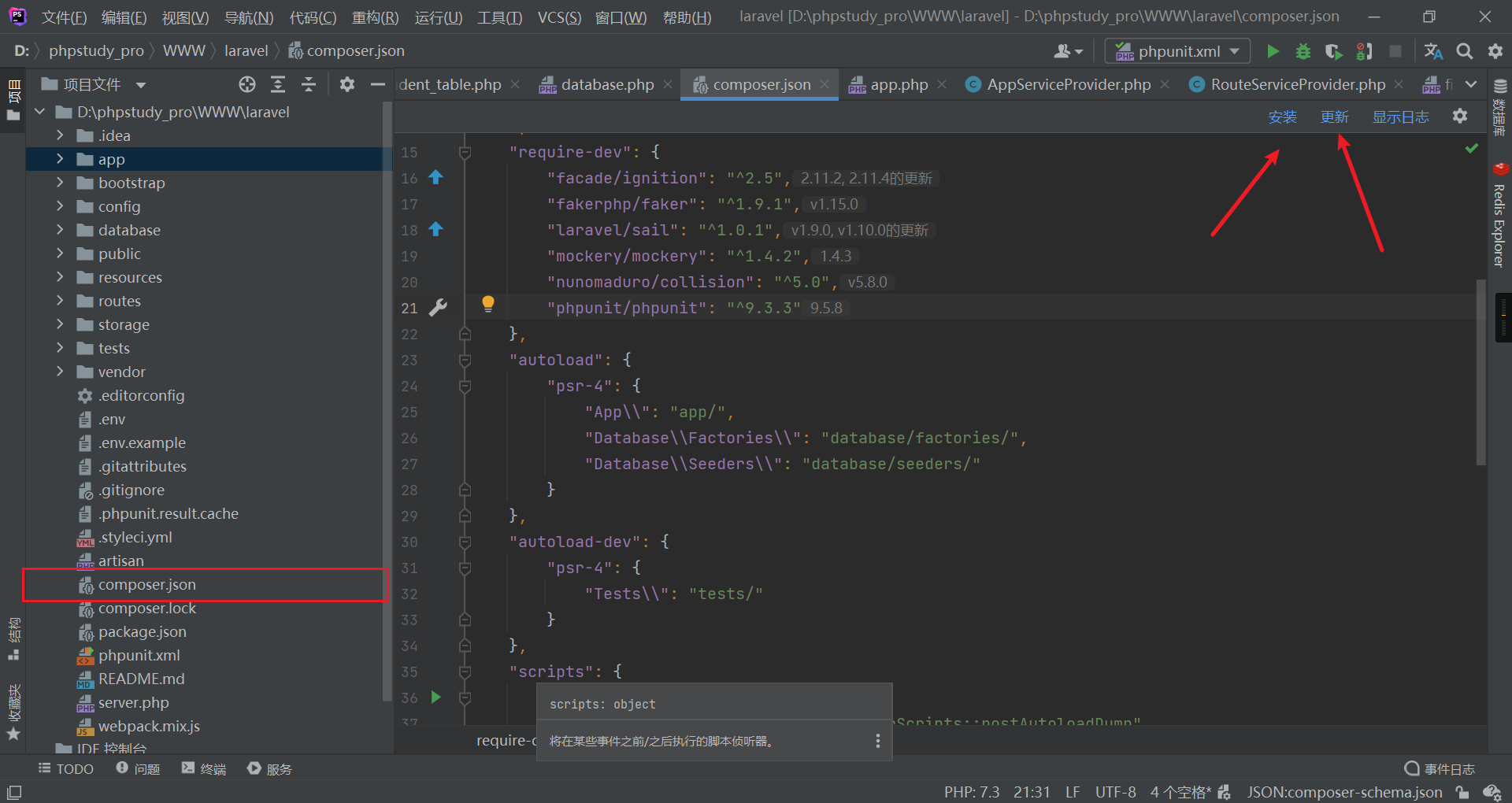Collapse the laravel project root node
The width and height of the screenshot is (1512, 803).
point(40,112)
